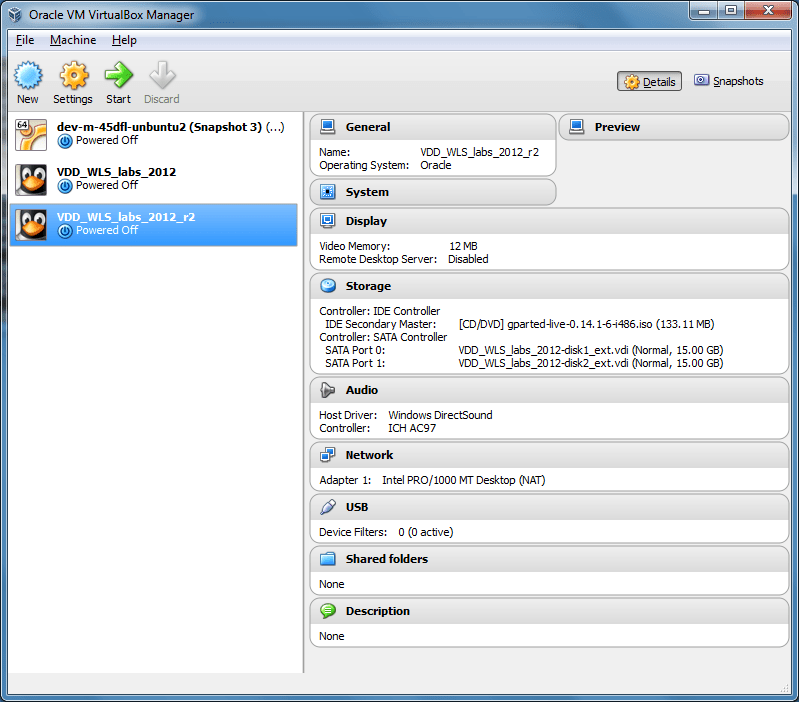Click power state icon under dev-m-45dfl-unbuntu2
Viewport: 799px width, 702px height.
pos(65,141)
